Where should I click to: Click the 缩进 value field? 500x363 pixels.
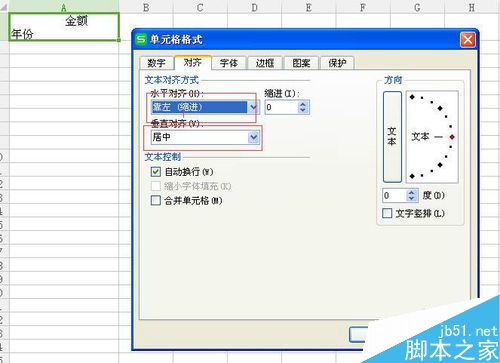point(281,107)
